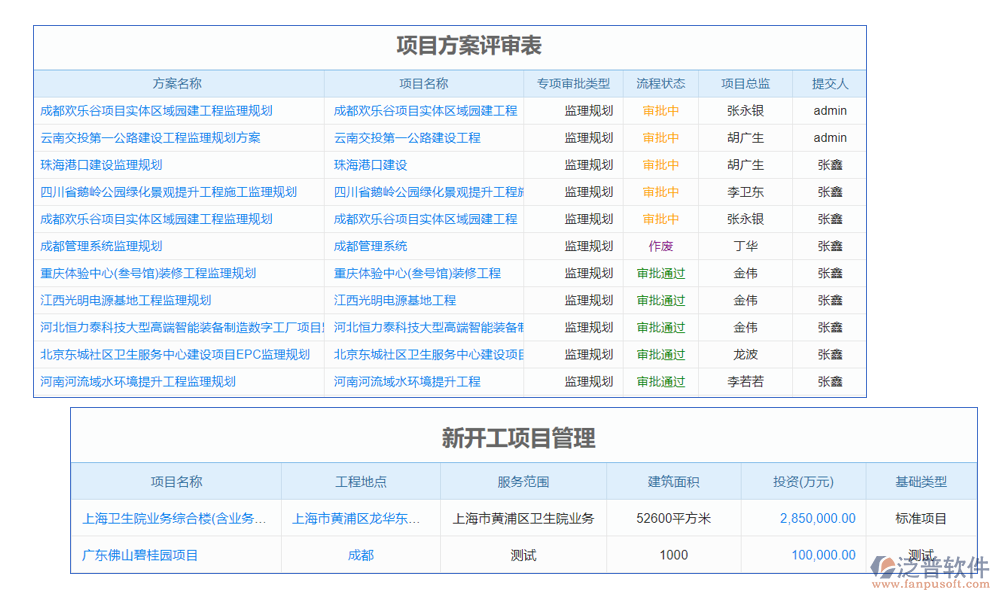Click the 标准项目 basic type cell

(921, 518)
